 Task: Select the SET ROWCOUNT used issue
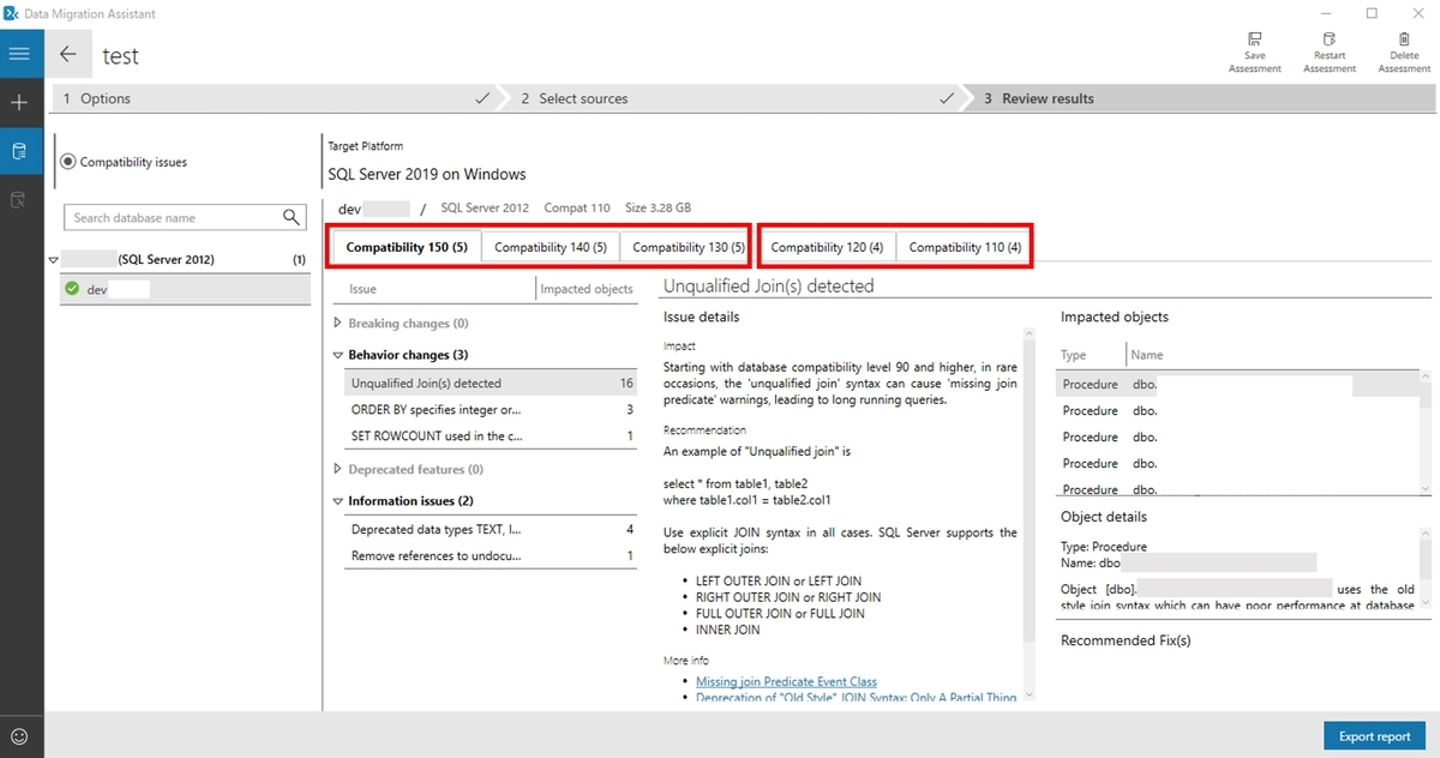[491, 435]
